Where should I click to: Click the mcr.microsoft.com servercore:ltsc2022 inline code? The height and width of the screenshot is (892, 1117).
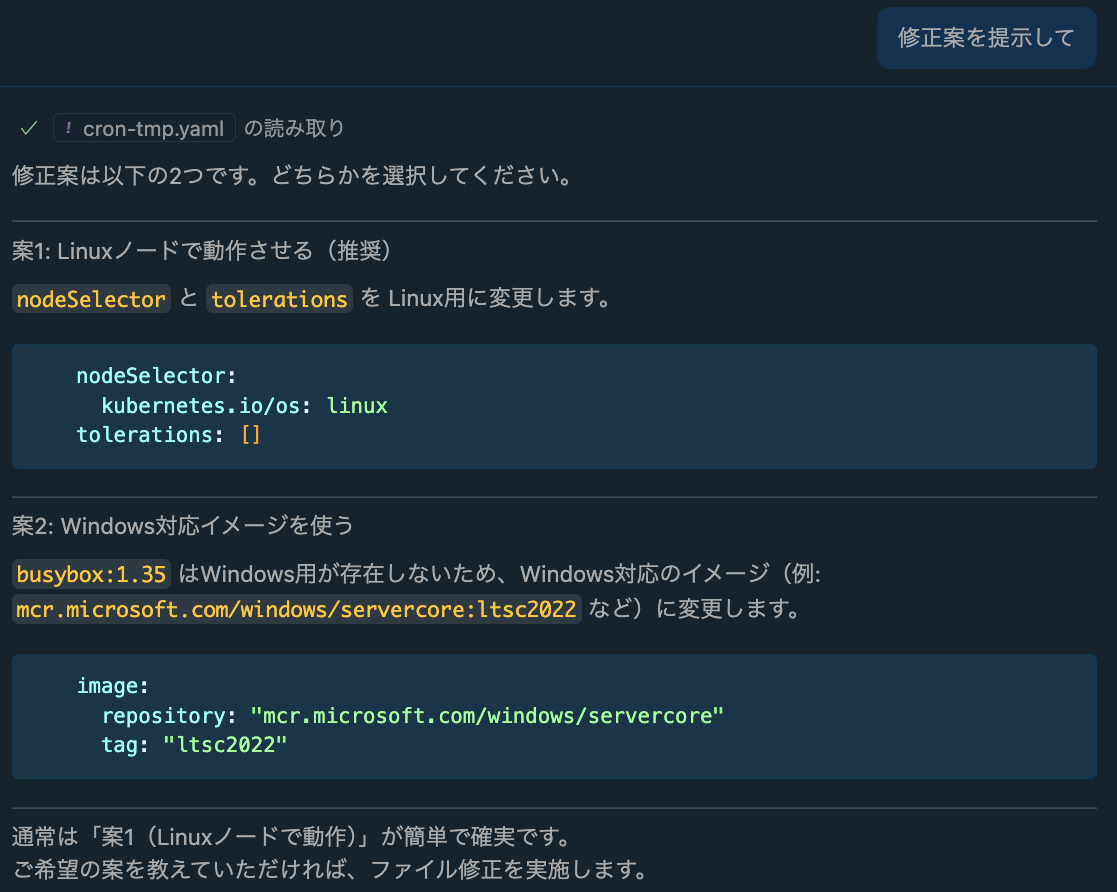(x=296, y=609)
